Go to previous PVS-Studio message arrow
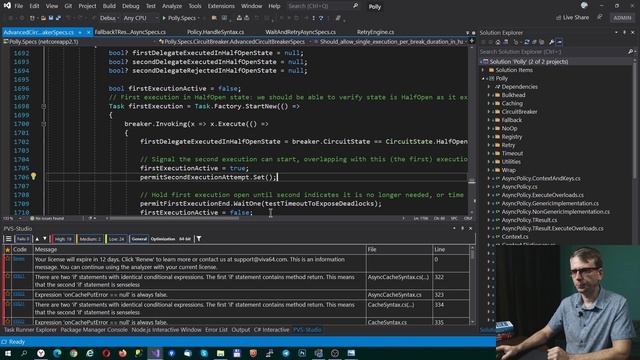The image size is (640, 360). click(x=37, y=239)
